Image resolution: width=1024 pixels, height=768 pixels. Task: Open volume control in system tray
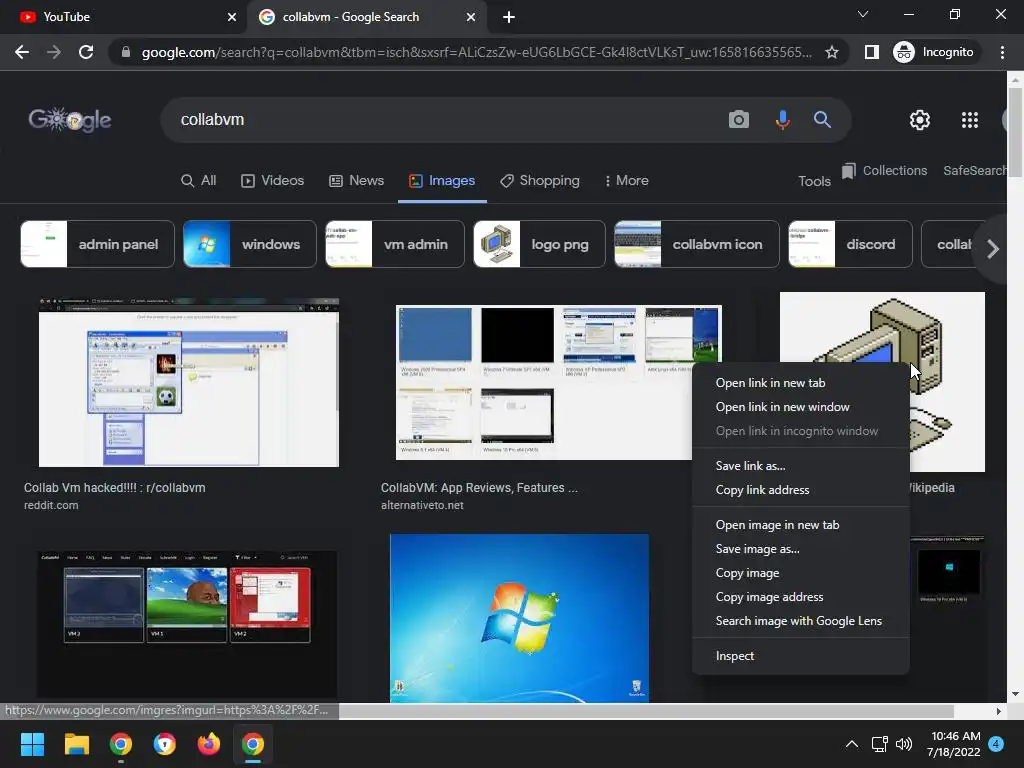pos(904,744)
